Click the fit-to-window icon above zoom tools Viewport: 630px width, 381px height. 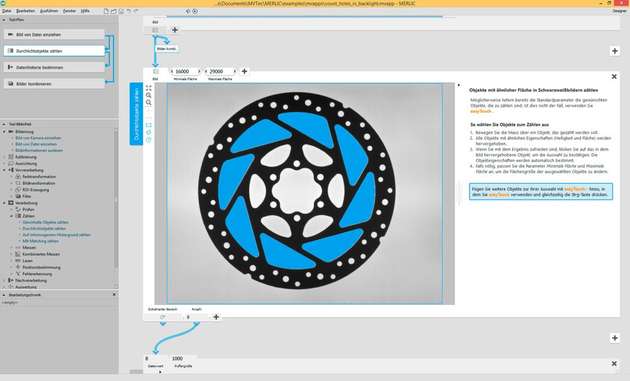click(x=149, y=88)
